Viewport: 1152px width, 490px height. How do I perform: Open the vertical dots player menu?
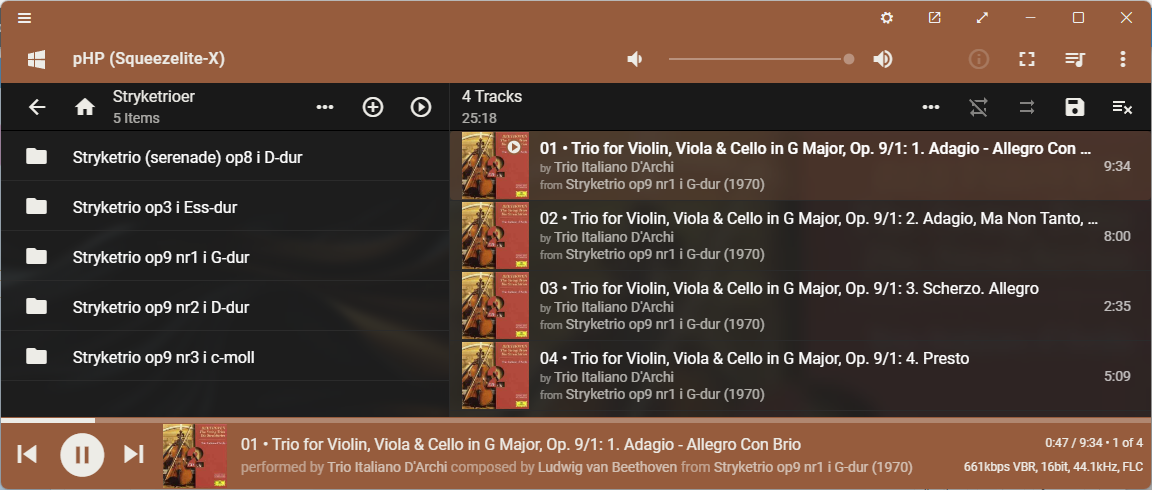click(1123, 59)
